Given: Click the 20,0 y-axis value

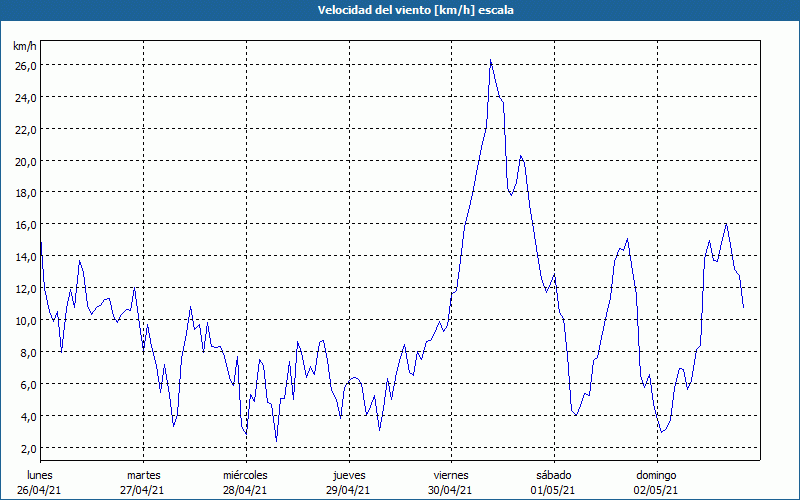Looking at the screenshot, I should coord(24,161).
